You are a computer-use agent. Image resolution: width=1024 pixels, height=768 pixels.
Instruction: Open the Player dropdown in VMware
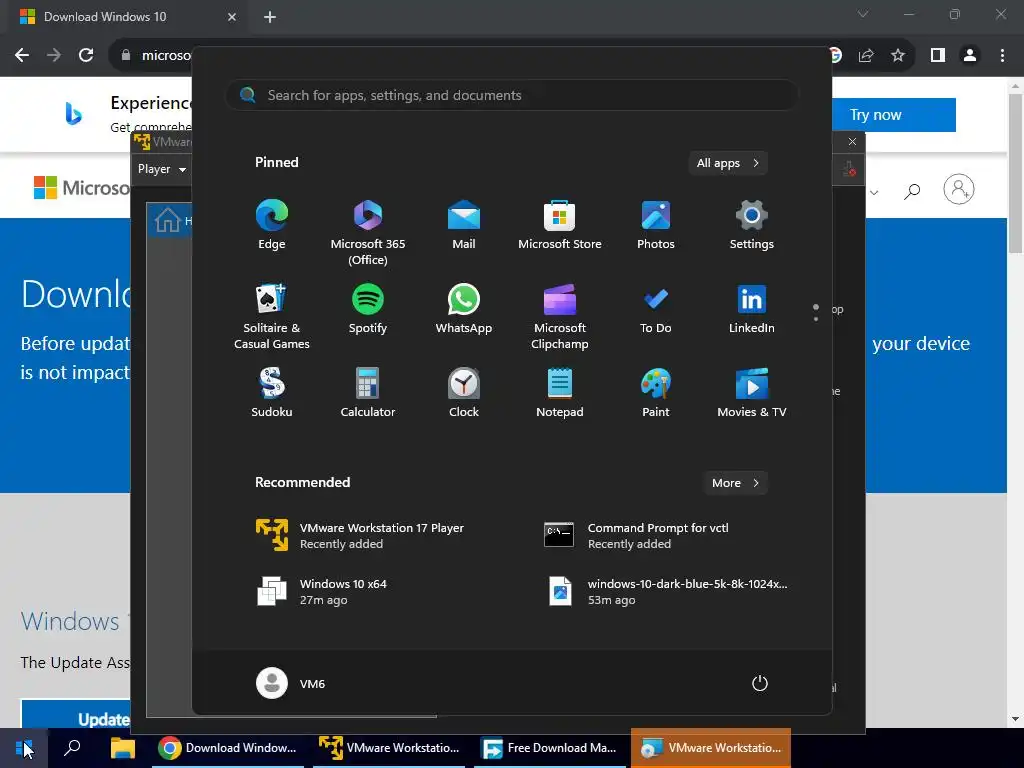[161, 169]
